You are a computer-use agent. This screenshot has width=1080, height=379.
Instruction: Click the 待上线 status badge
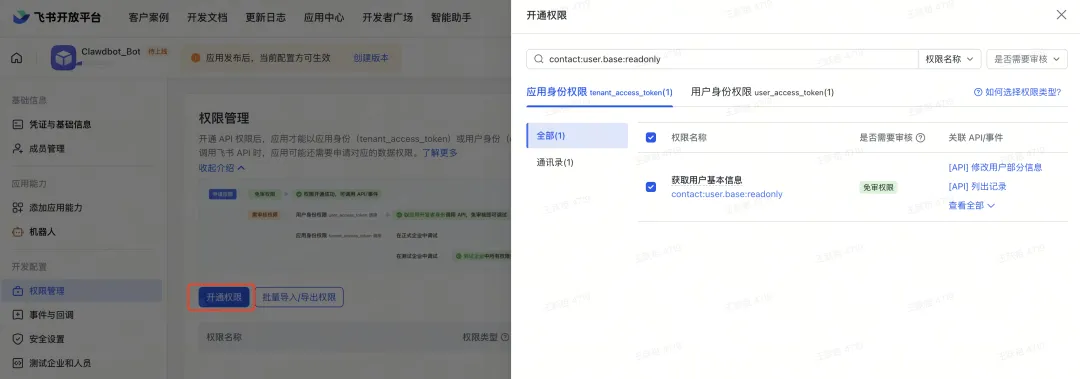[157, 52]
